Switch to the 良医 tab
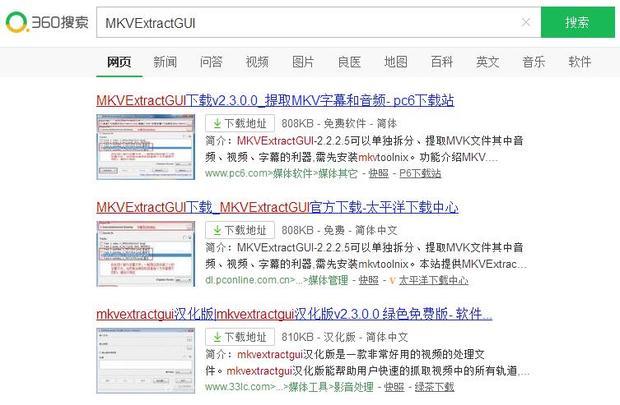This screenshot has width=620, height=405. (x=350, y=62)
